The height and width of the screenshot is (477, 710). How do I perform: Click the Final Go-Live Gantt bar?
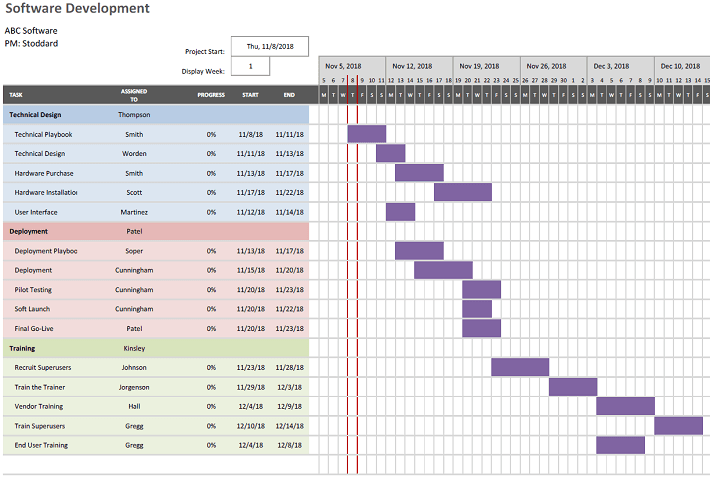pyautogui.click(x=481, y=328)
